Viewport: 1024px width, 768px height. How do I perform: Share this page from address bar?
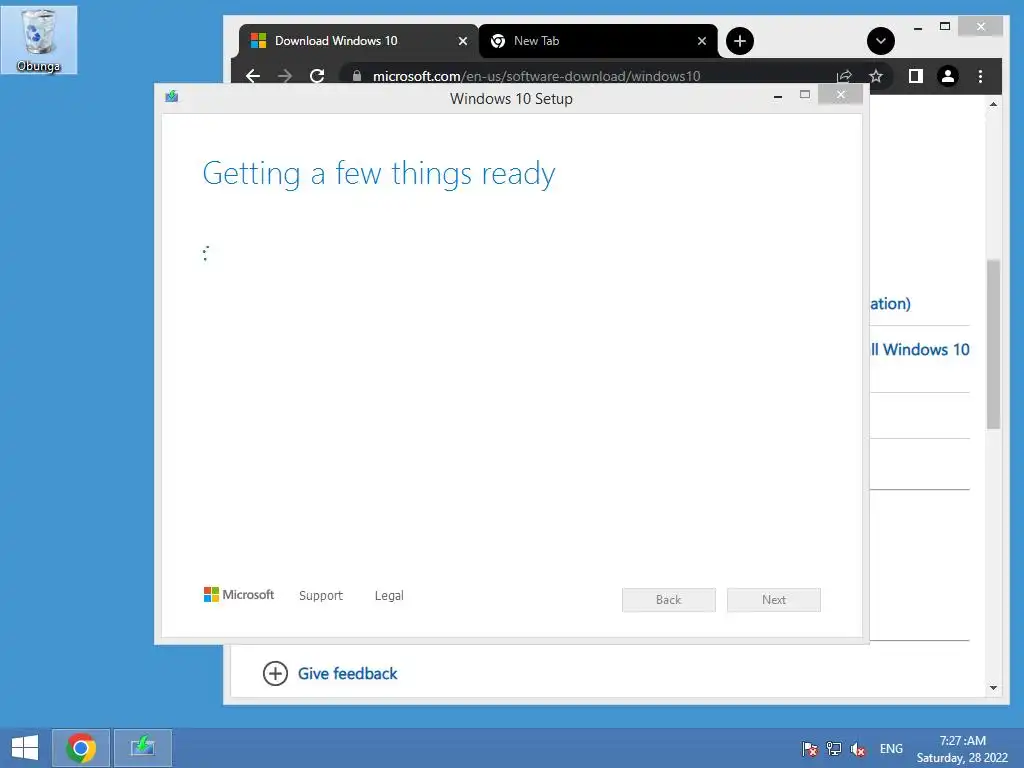[x=844, y=76]
